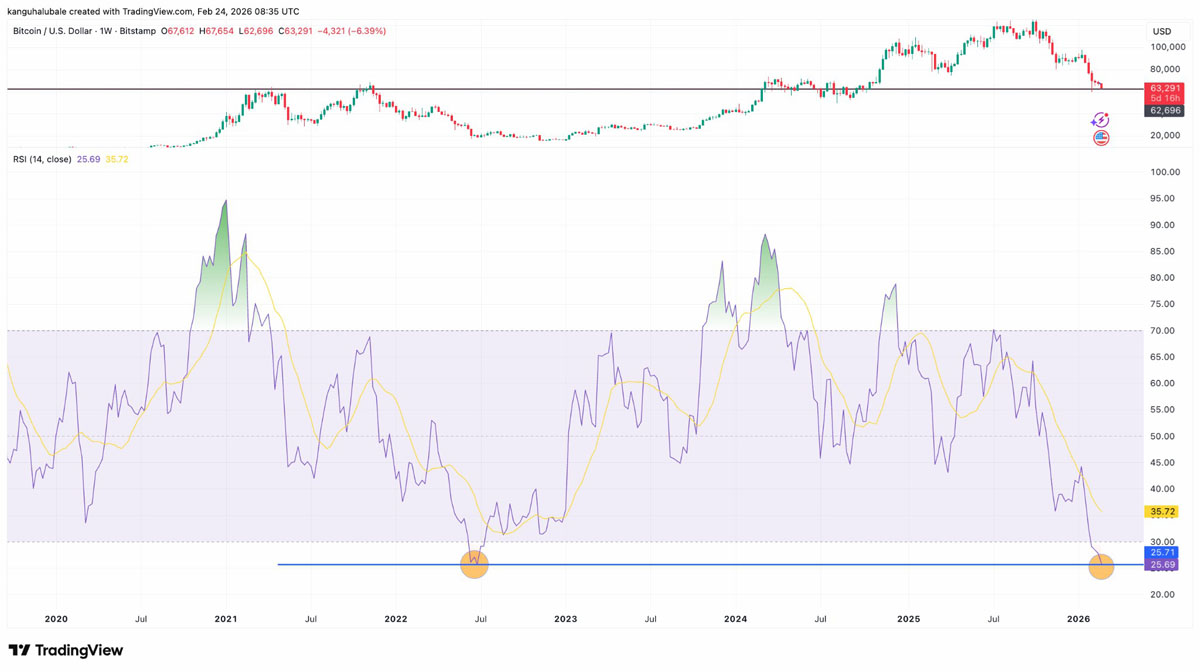
Task: Click the purple 25.69 value in RSI legend
Action: [x=89, y=159]
